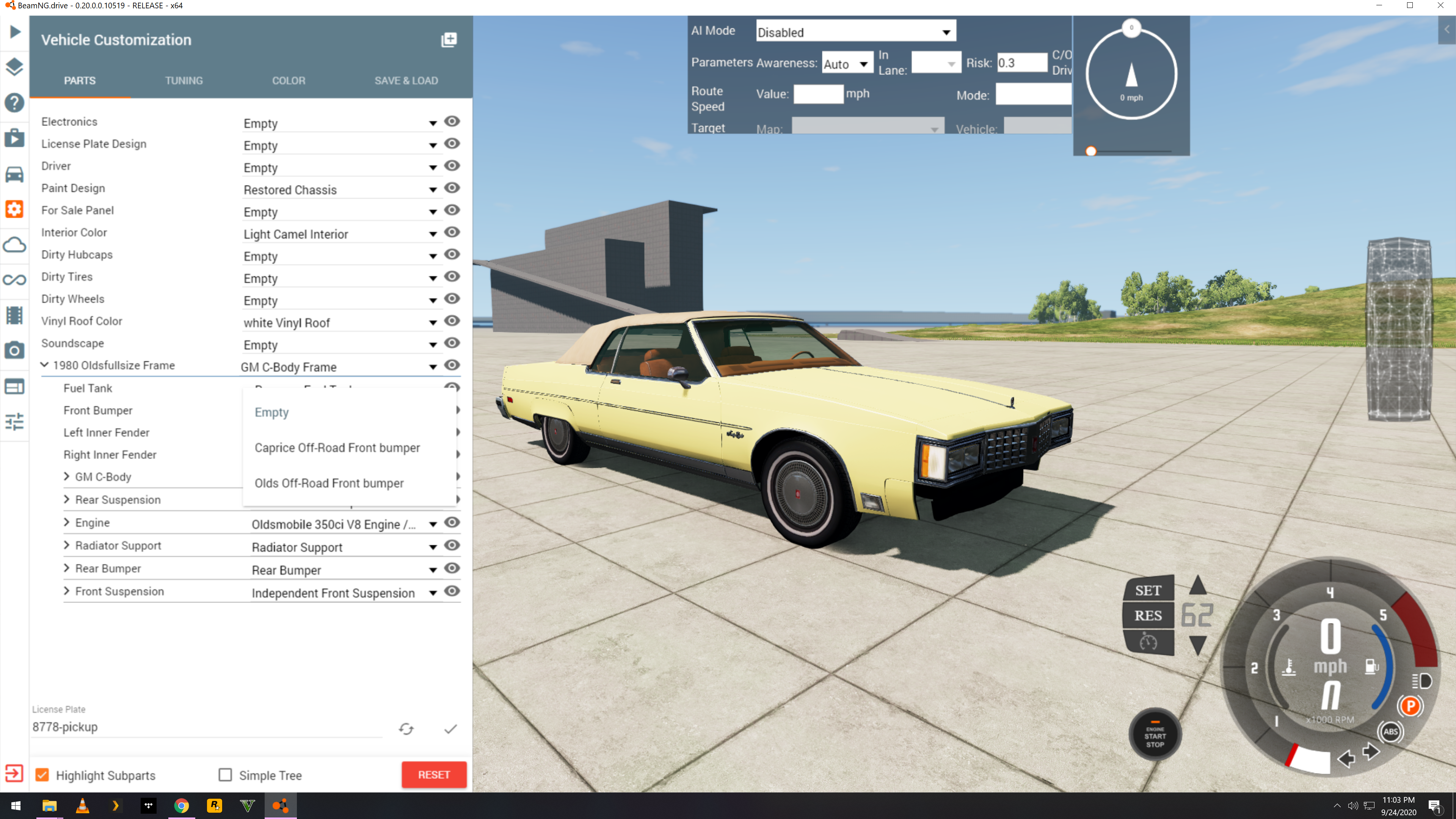The height and width of the screenshot is (819, 1456).
Task: Expand the Rear Suspension subtree
Action: pos(67,499)
